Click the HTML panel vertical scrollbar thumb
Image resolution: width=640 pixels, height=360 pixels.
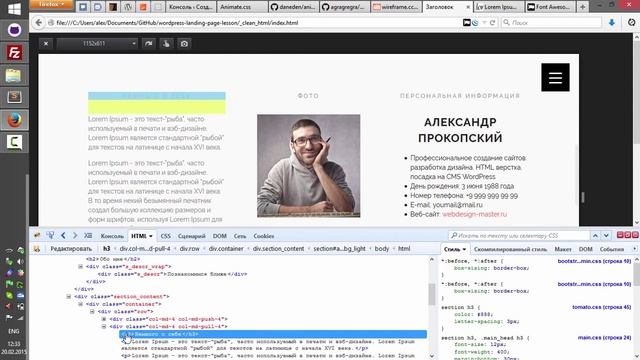coord(432,294)
